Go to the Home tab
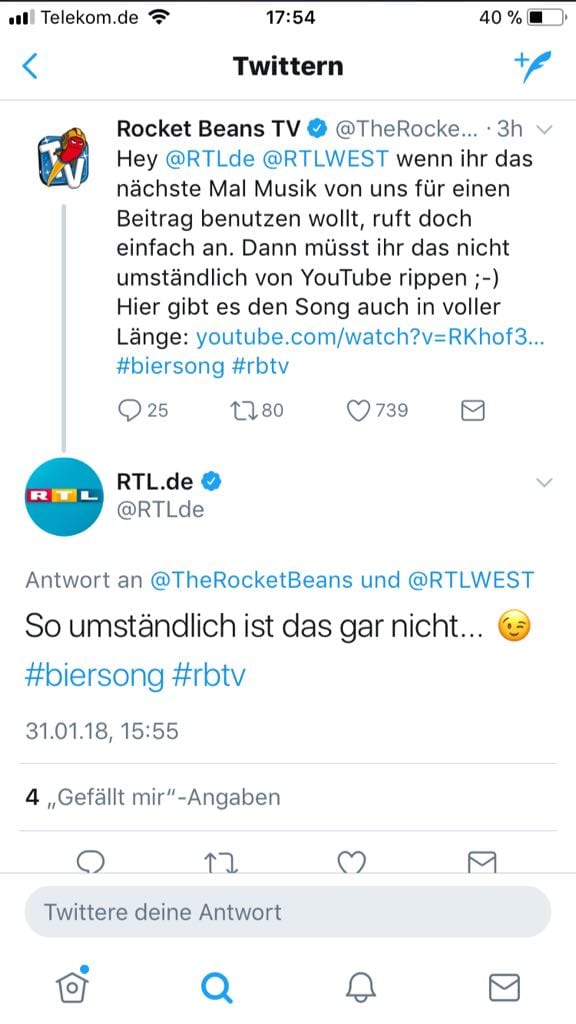The width and height of the screenshot is (576, 1024). (x=72, y=985)
